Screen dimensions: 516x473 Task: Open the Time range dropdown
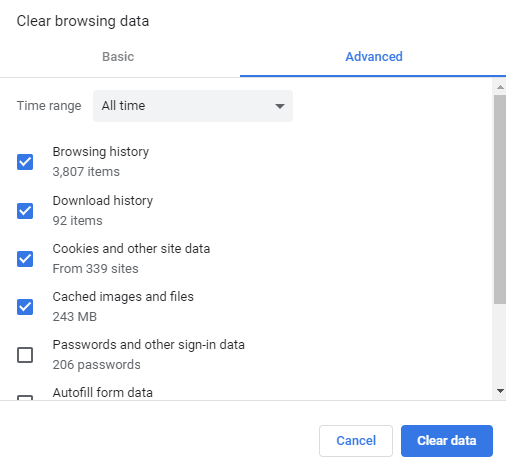point(193,106)
